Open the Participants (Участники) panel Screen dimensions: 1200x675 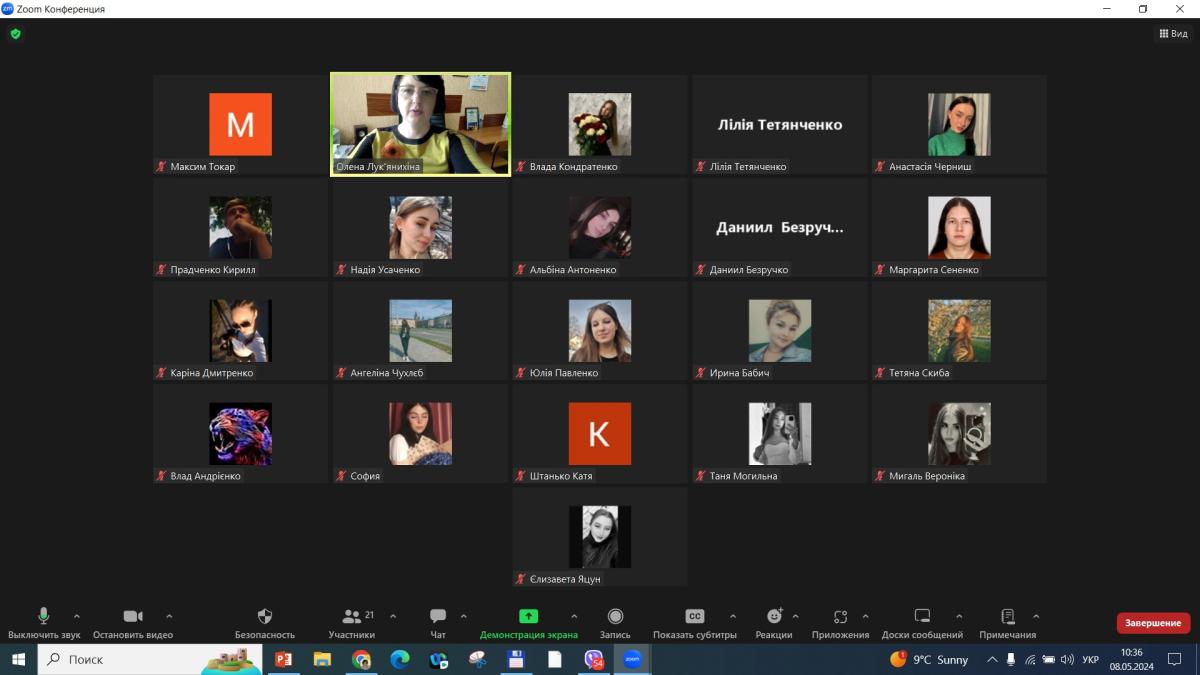click(x=351, y=617)
